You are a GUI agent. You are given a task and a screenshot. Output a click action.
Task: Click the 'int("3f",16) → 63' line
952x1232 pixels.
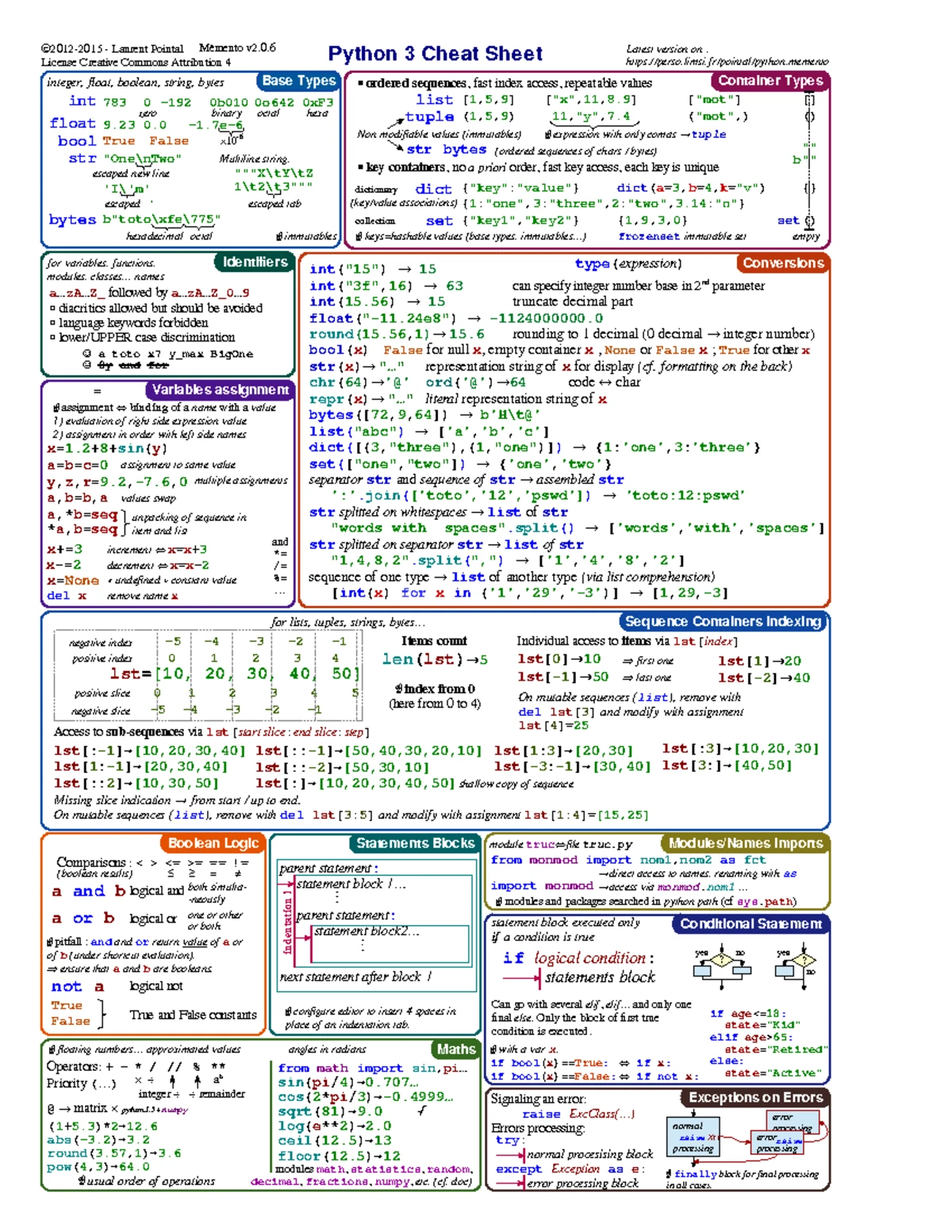386,286
